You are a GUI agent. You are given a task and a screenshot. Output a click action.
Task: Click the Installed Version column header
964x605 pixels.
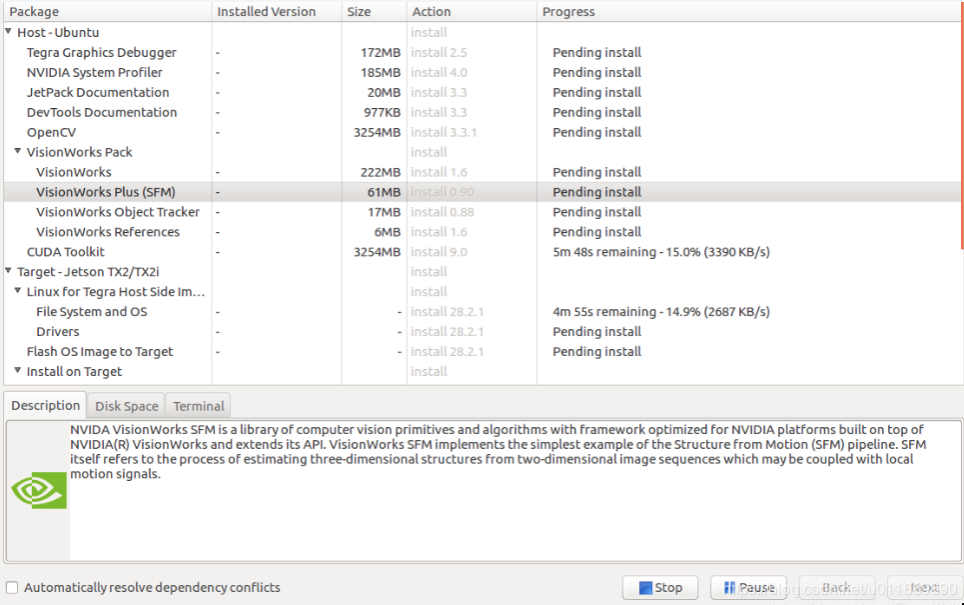pyautogui.click(x=277, y=12)
